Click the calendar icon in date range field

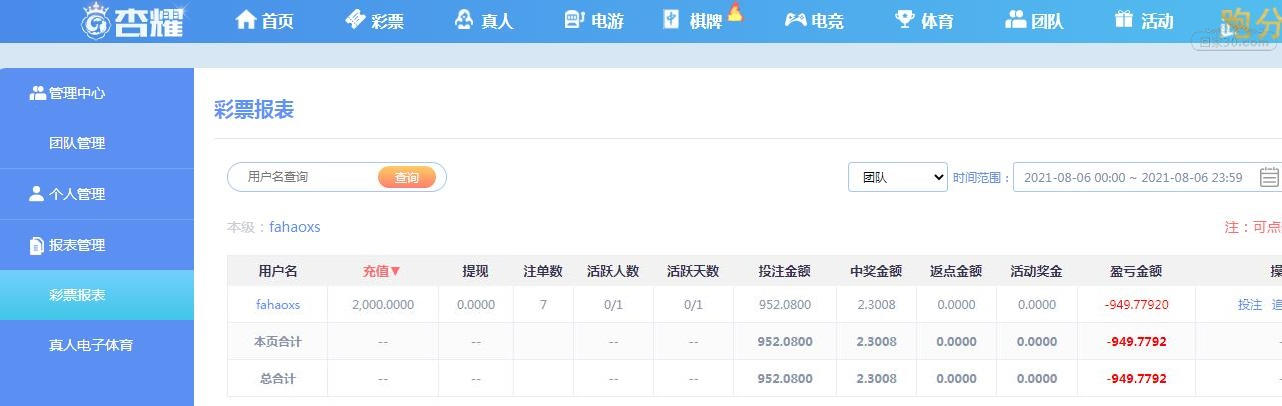coord(1269,177)
